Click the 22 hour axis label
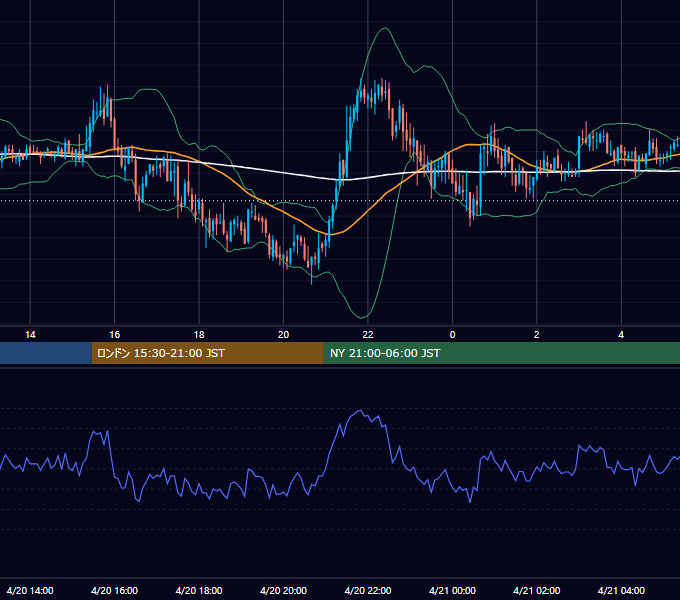680x600 pixels. pos(368,334)
